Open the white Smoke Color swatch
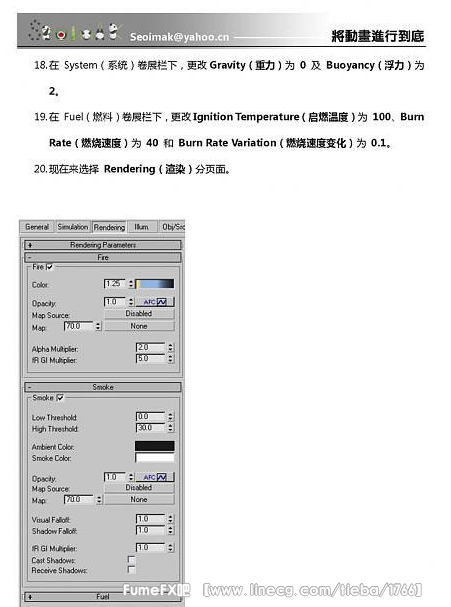 pyautogui.click(x=154, y=458)
